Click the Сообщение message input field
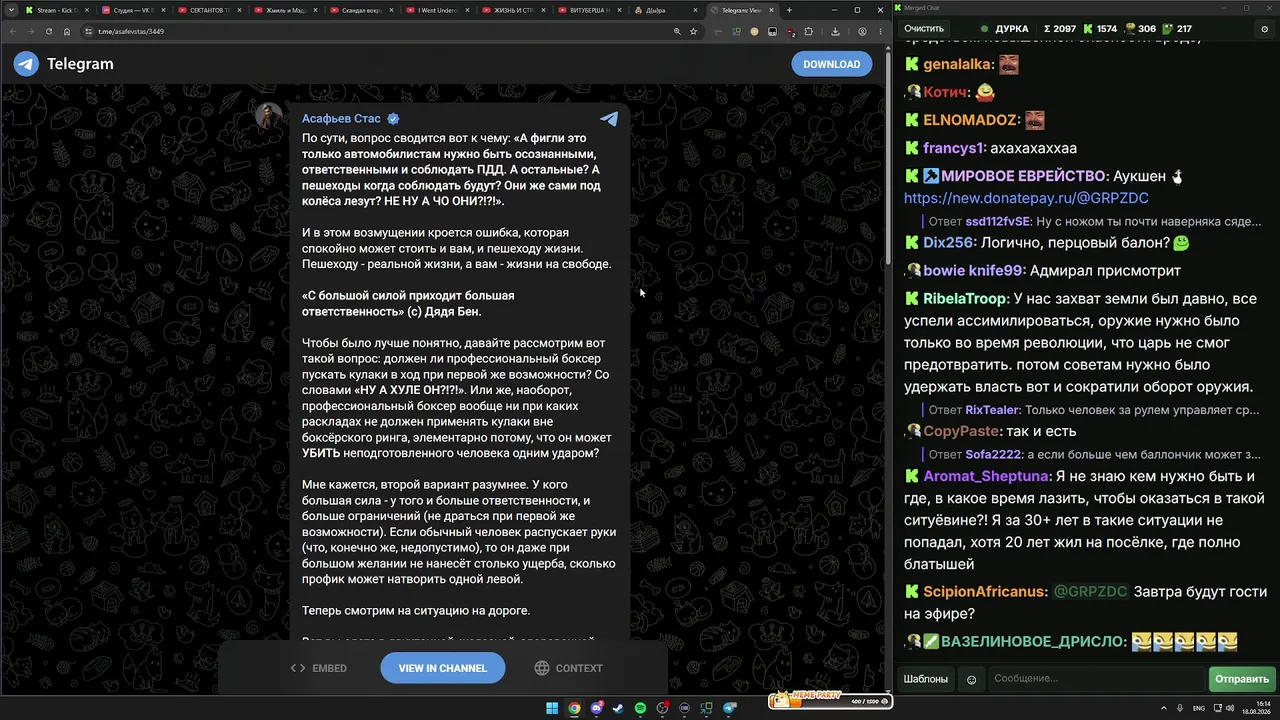Screen dimensions: 1280x720 (x=1097, y=679)
